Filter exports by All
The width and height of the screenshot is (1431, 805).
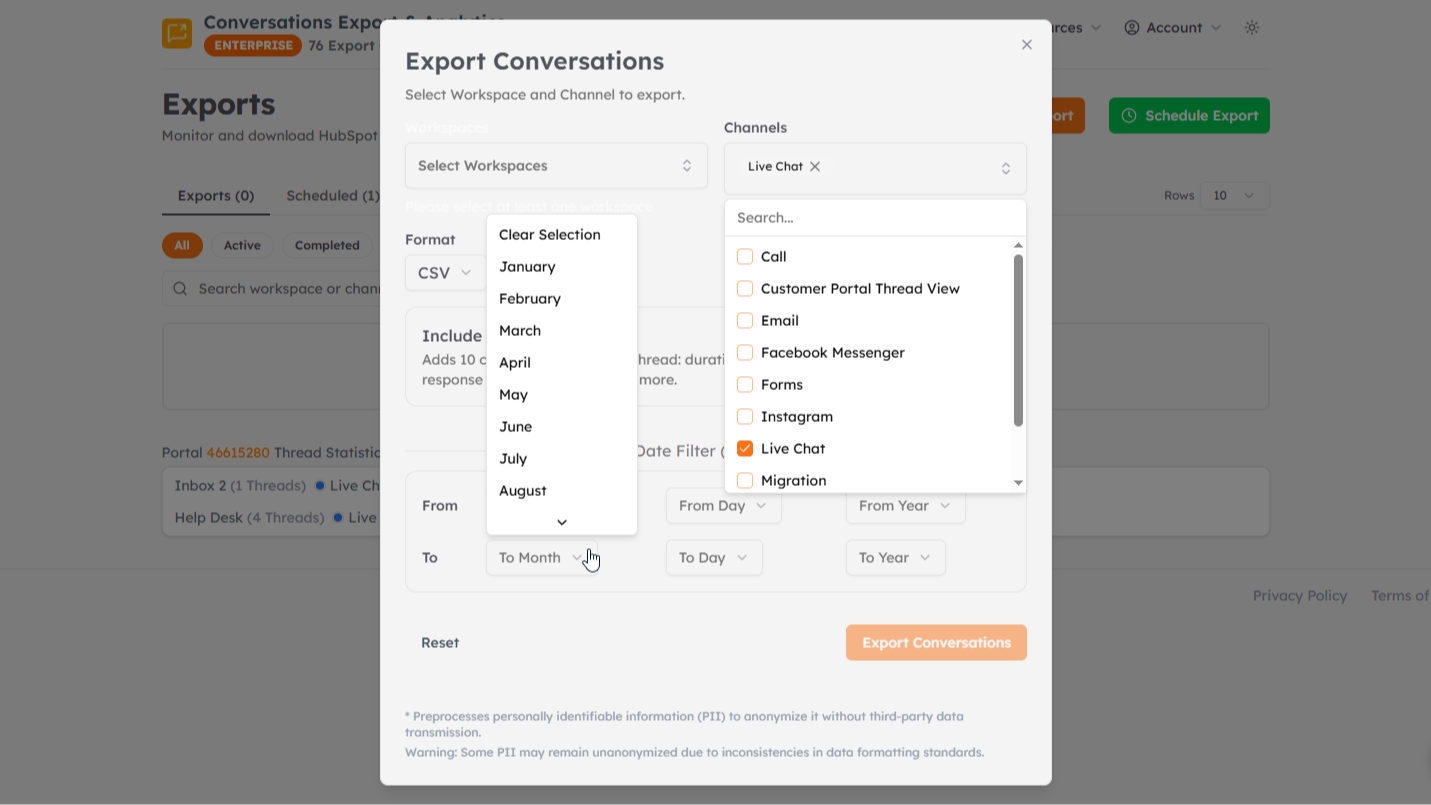pos(182,246)
